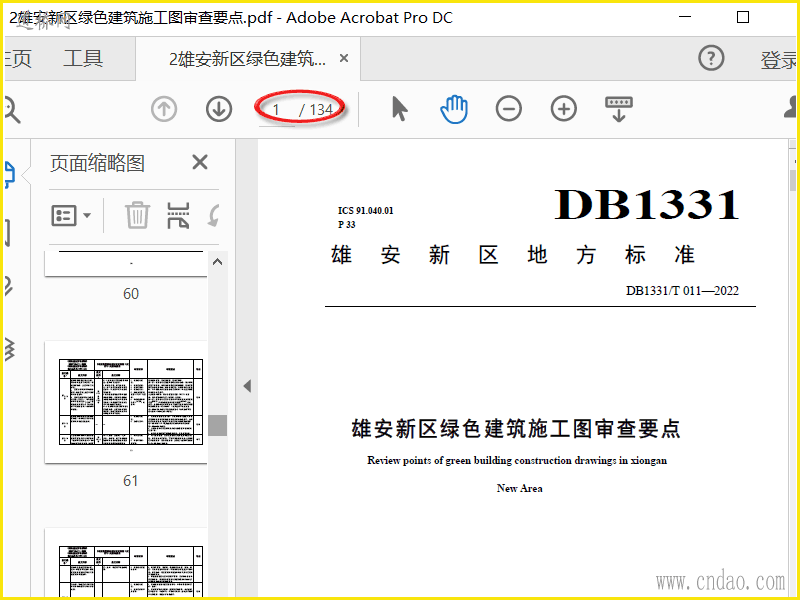Click the page label 60

point(131,293)
